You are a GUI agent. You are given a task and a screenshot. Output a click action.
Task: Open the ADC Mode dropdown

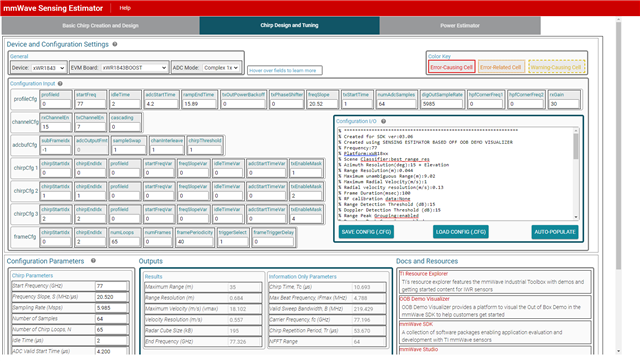point(220,68)
